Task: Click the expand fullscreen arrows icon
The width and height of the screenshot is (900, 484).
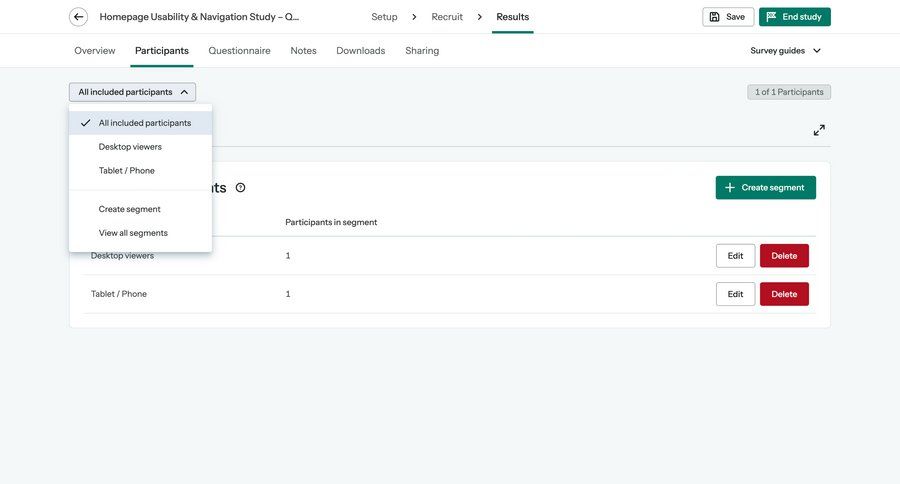Action: click(x=819, y=130)
